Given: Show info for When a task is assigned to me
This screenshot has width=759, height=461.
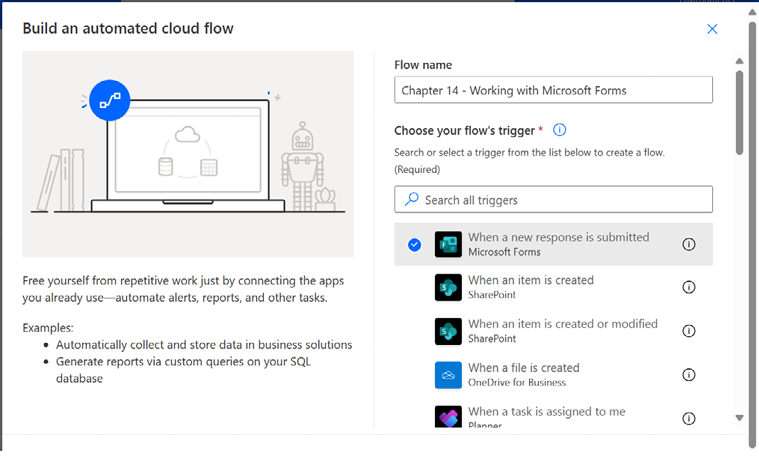Looking at the screenshot, I should coord(689,418).
